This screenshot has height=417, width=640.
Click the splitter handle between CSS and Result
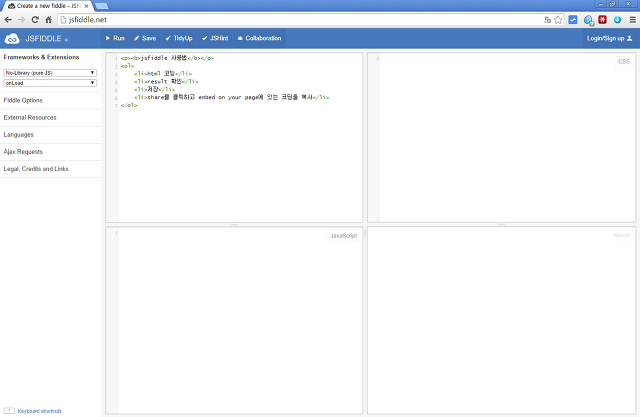coord(502,224)
